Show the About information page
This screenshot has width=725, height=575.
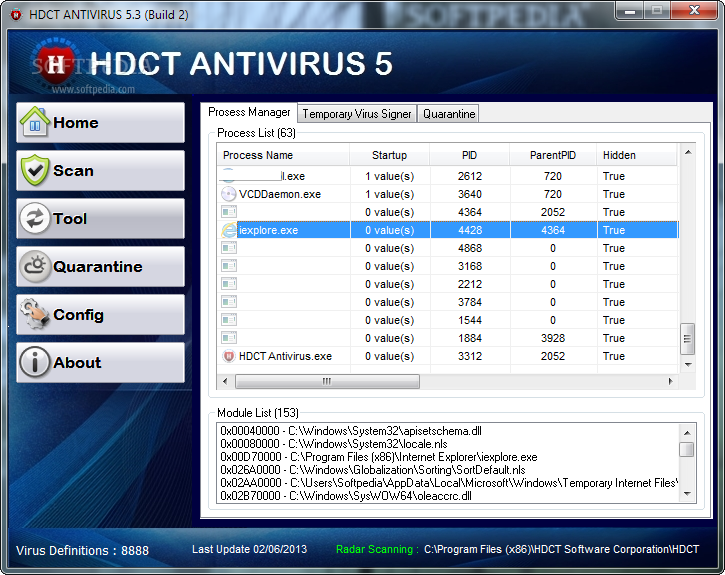click(x=100, y=363)
